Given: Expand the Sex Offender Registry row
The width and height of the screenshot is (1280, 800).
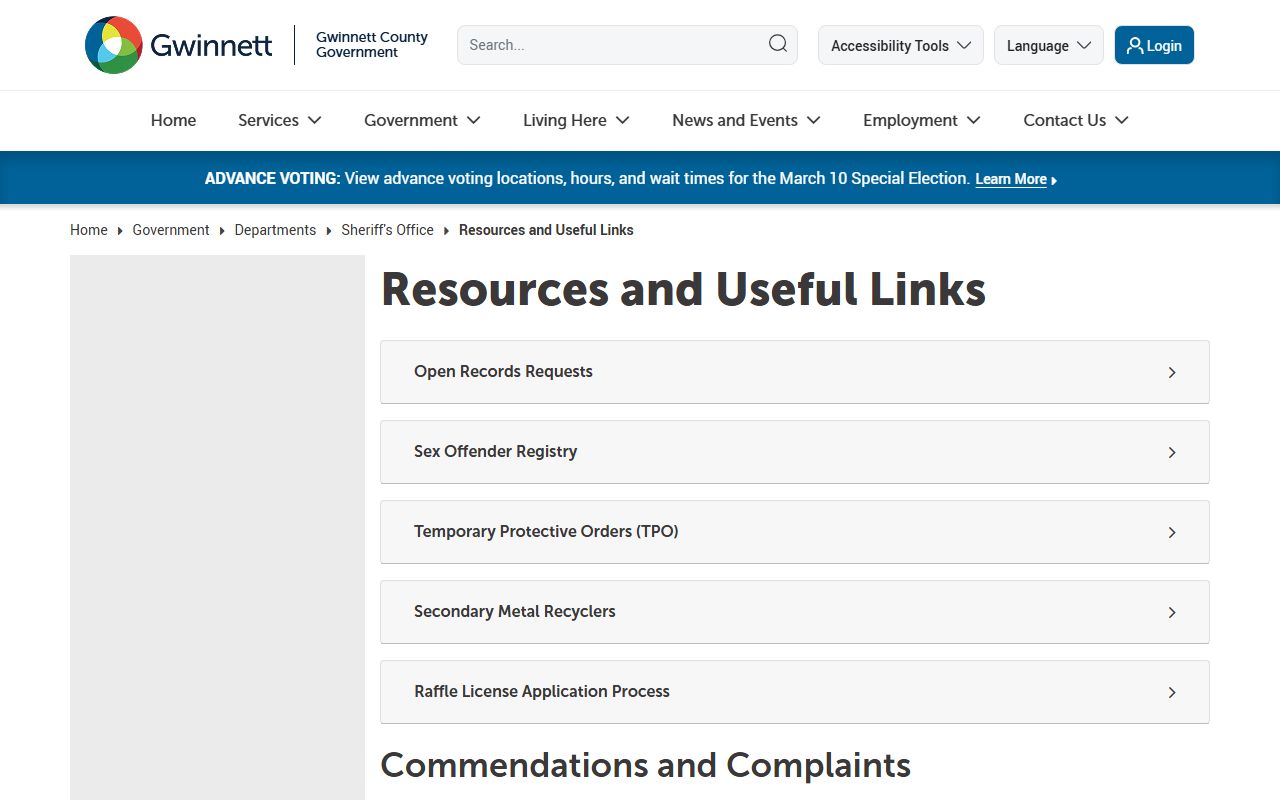Looking at the screenshot, I should [795, 452].
